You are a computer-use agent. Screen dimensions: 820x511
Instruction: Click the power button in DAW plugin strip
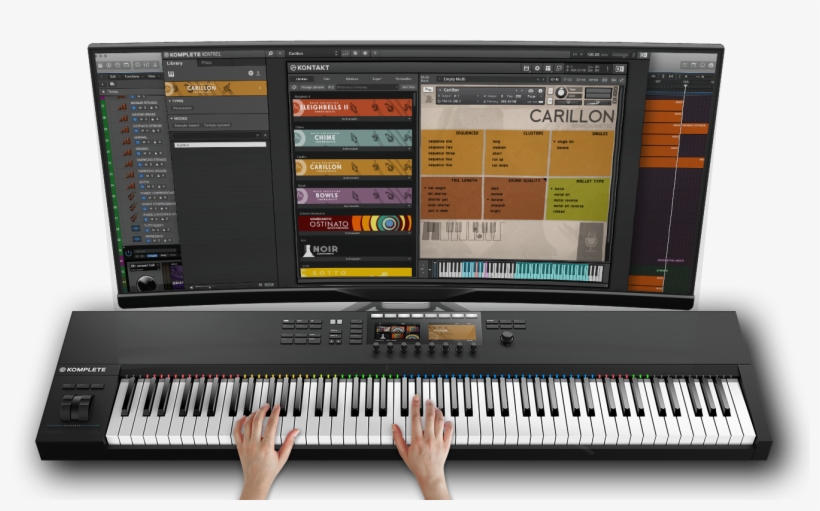[129, 253]
